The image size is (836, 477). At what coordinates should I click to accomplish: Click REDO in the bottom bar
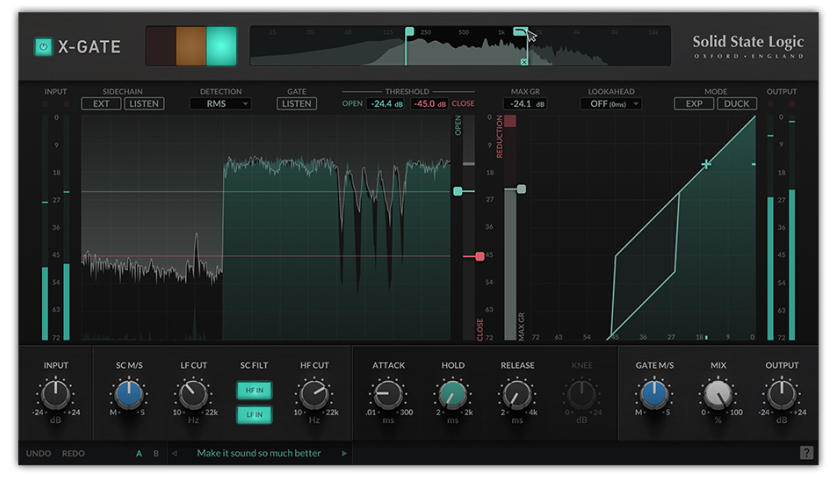[73, 454]
